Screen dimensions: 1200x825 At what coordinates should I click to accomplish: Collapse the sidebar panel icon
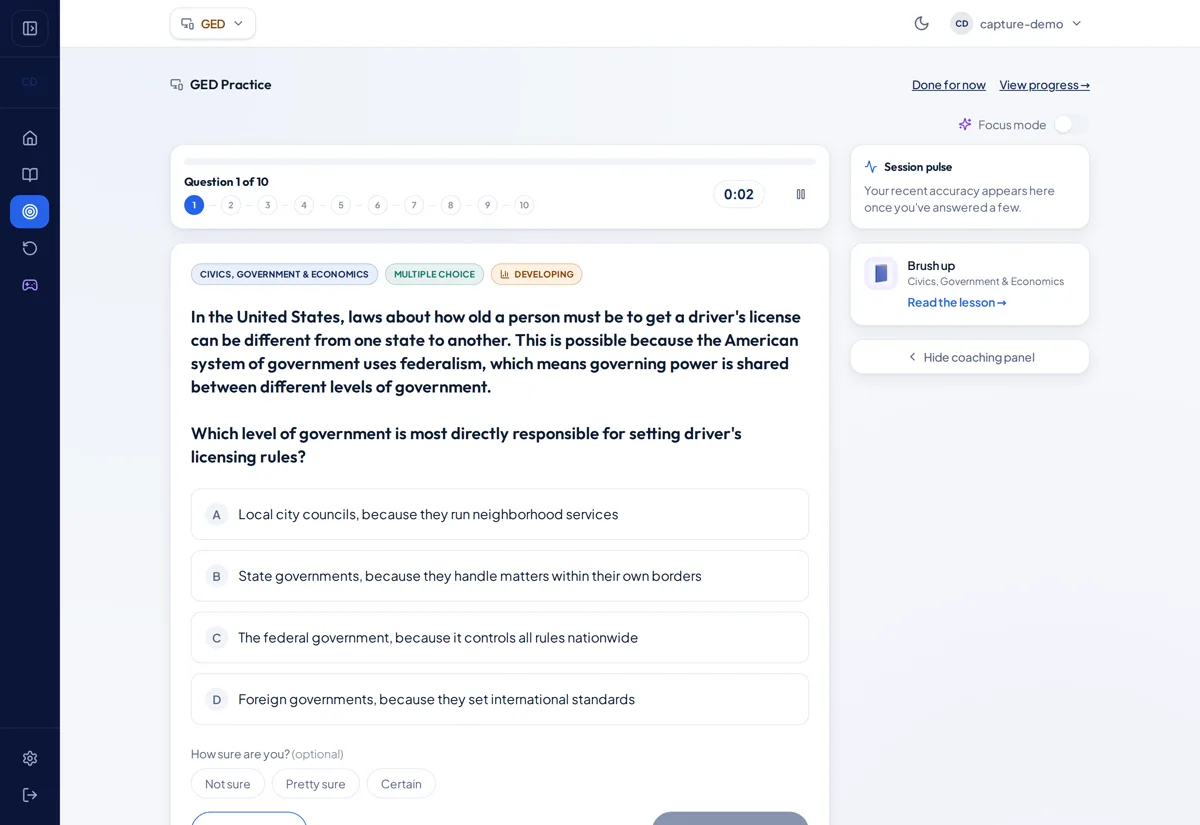pos(30,28)
